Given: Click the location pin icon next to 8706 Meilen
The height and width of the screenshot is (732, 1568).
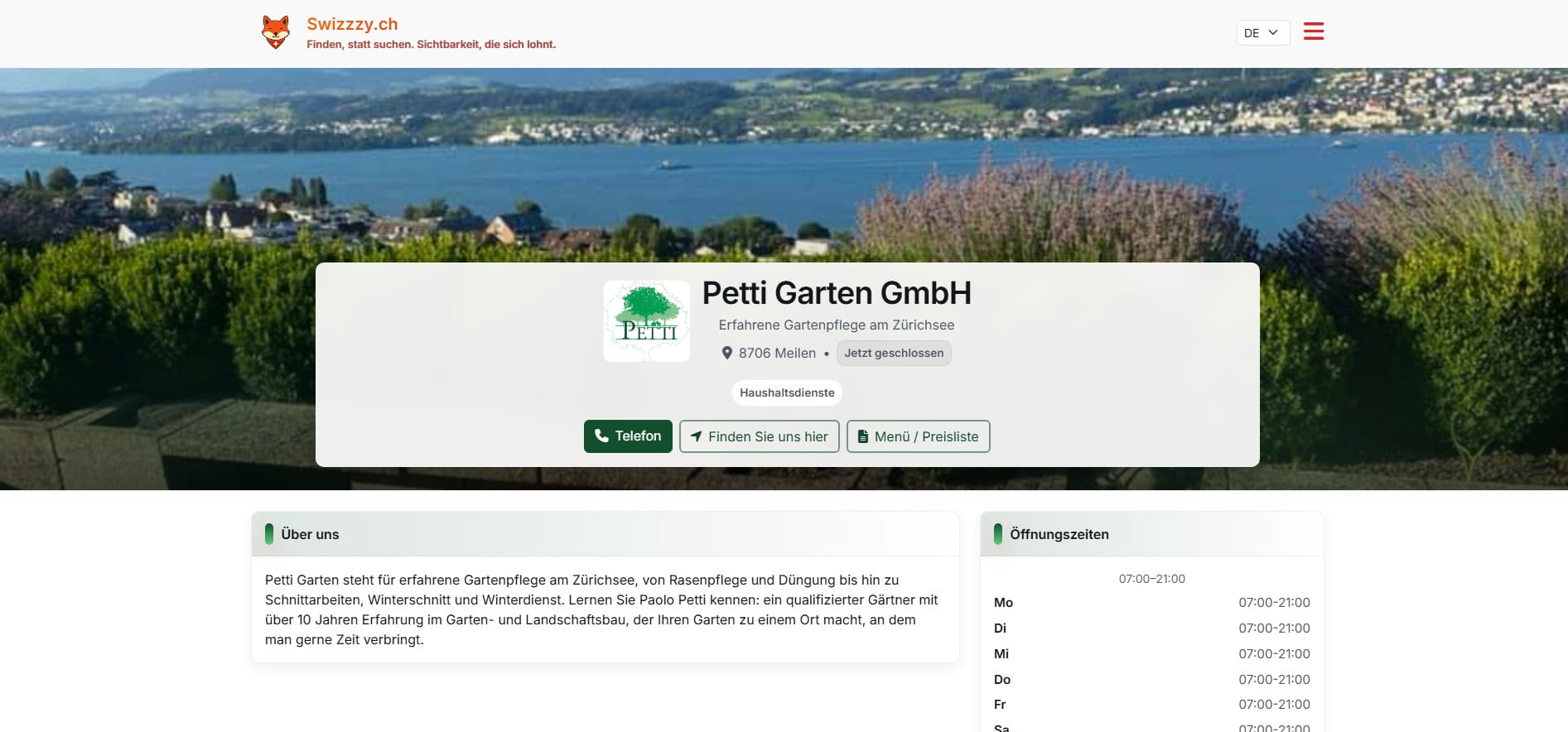Looking at the screenshot, I should [726, 353].
